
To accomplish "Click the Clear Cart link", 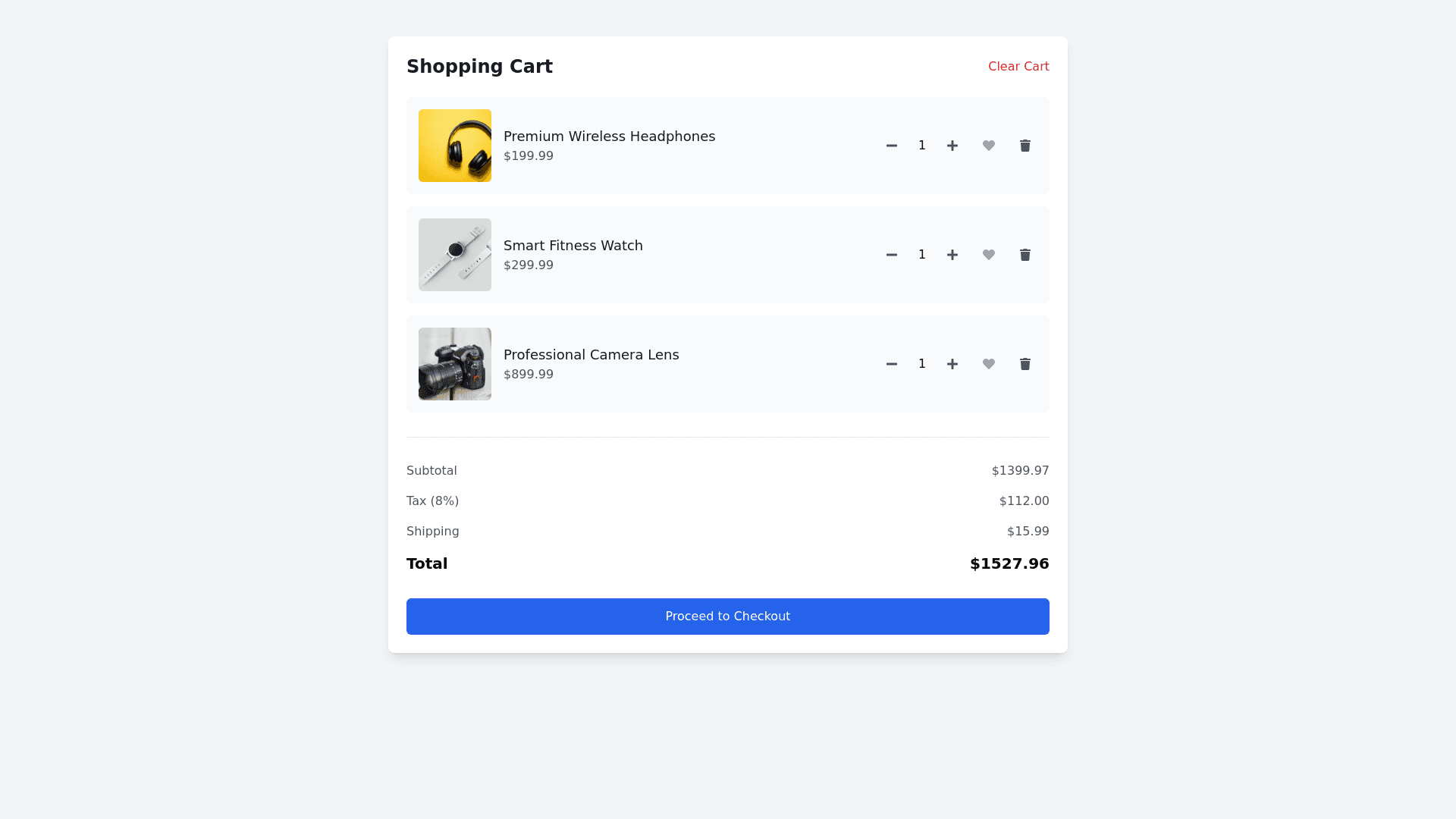I will (1018, 67).
